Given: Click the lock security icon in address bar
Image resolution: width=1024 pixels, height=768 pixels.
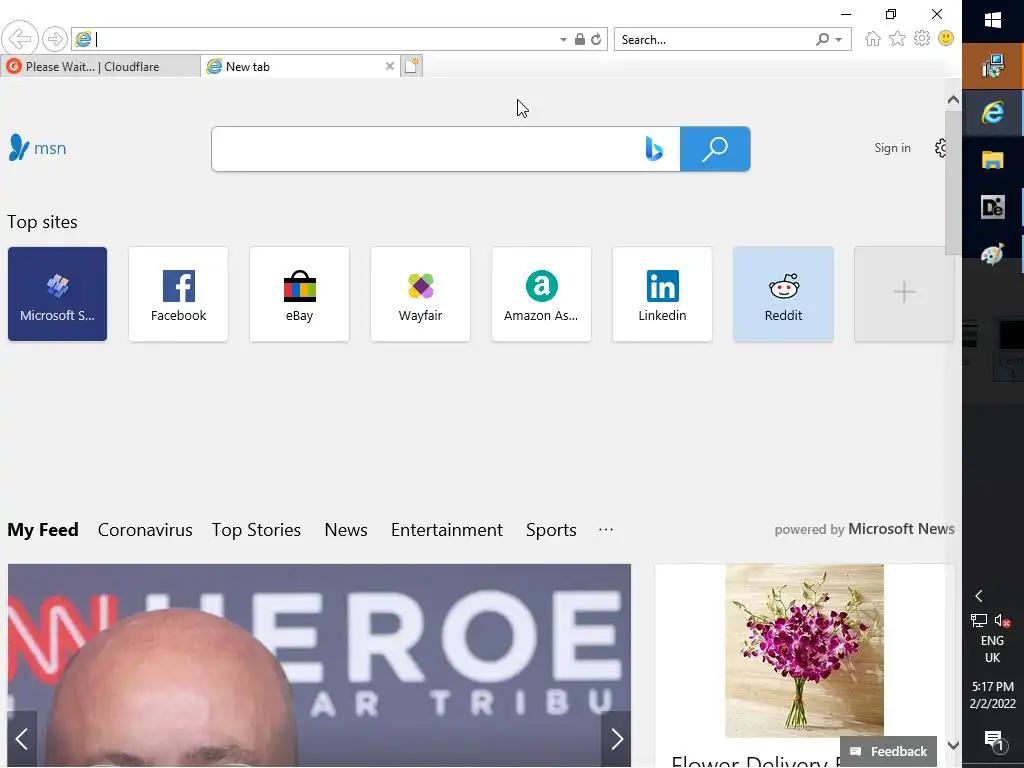Looking at the screenshot, I should [579, 39].
